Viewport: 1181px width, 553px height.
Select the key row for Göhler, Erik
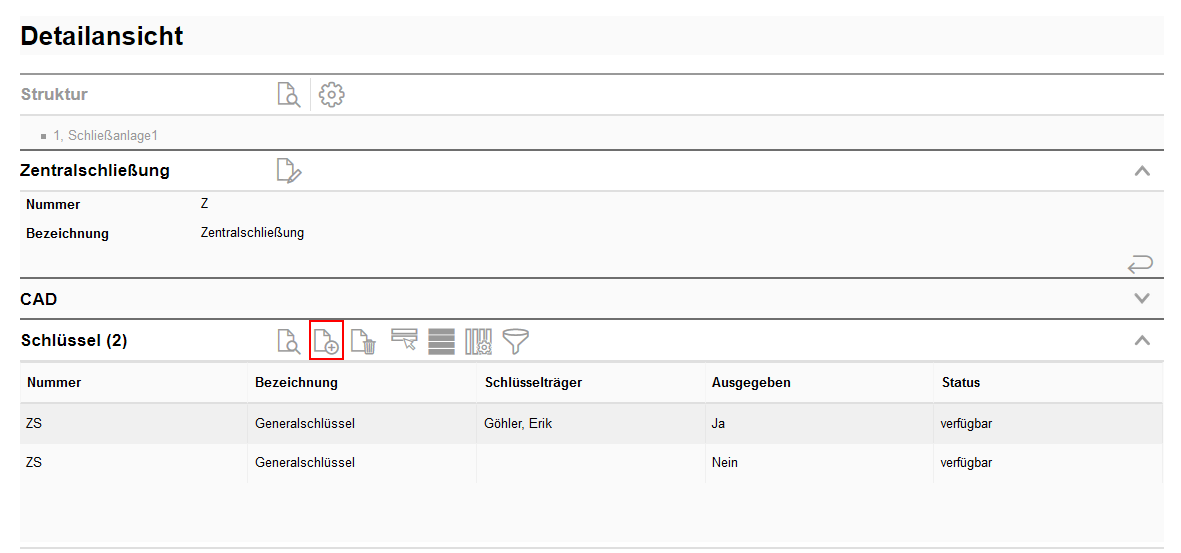[x=517, y=424]
